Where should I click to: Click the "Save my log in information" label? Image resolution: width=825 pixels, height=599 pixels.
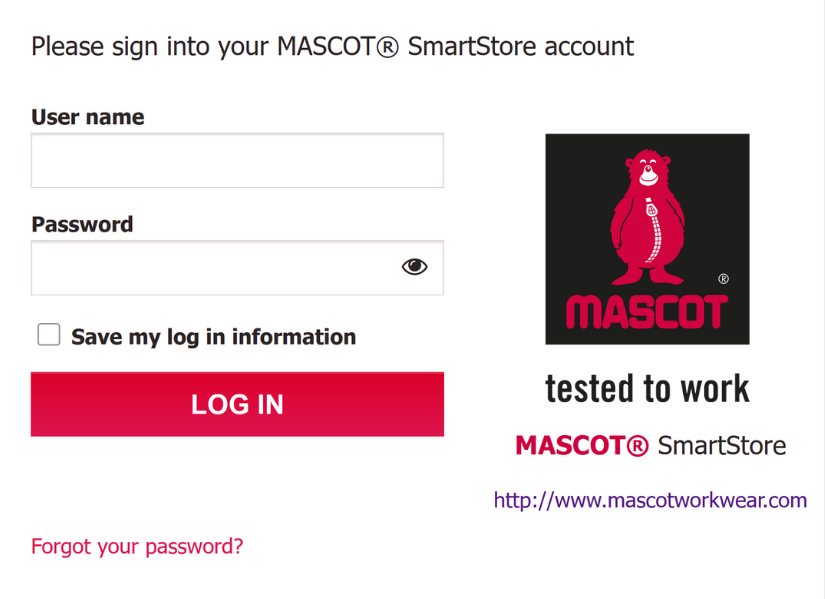(x=213, y=337)
